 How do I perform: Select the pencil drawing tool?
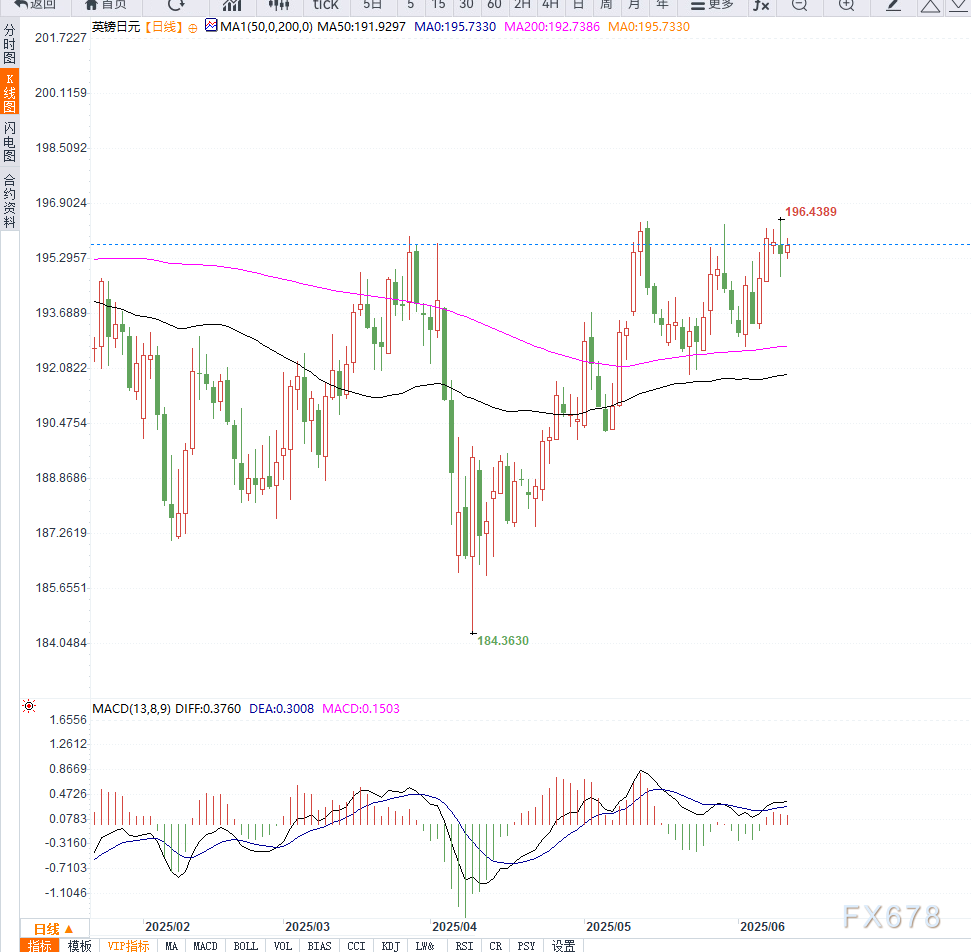coord(894,5)
